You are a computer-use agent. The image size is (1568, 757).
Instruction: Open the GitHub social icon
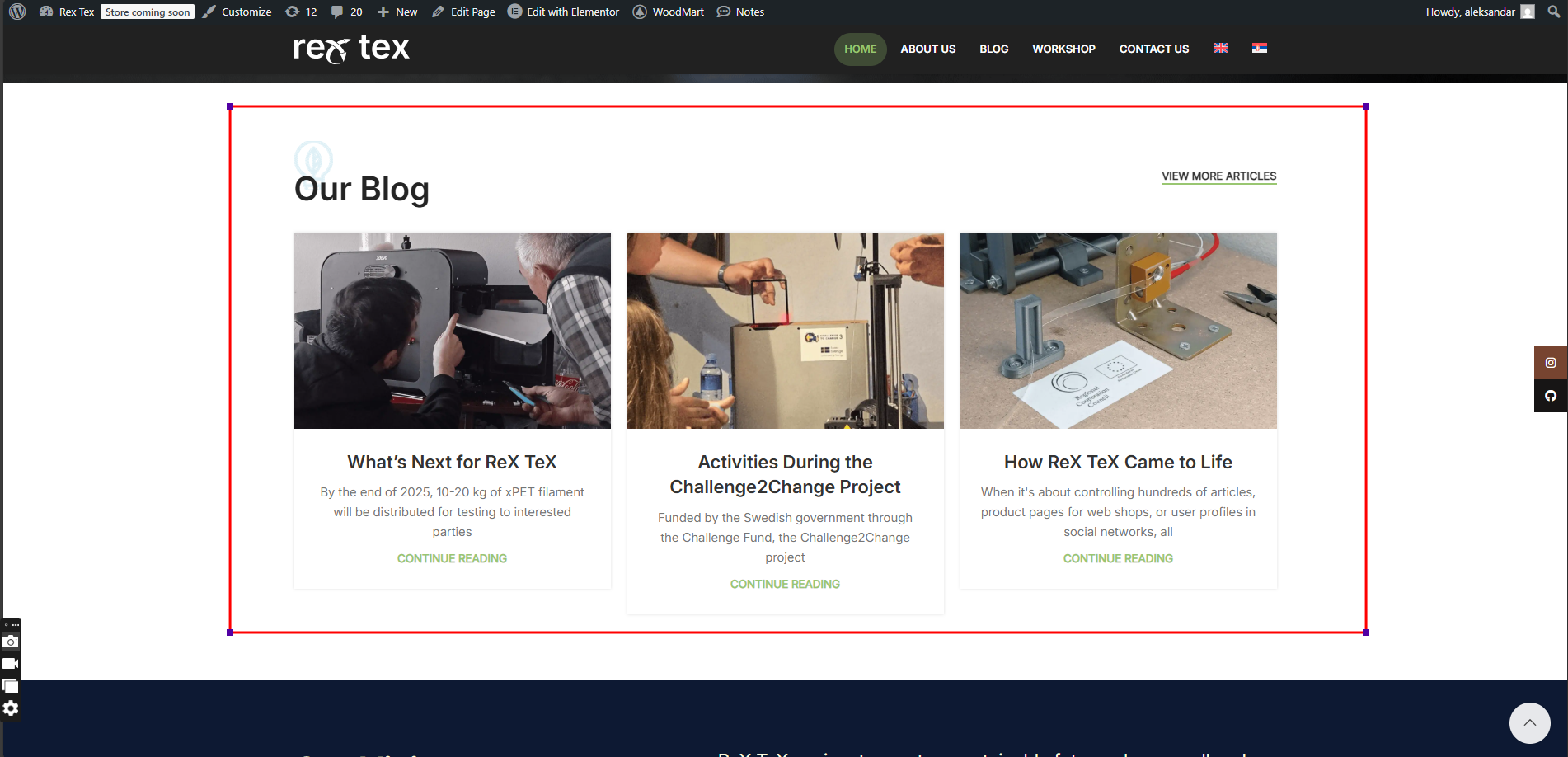point(1551,396)
